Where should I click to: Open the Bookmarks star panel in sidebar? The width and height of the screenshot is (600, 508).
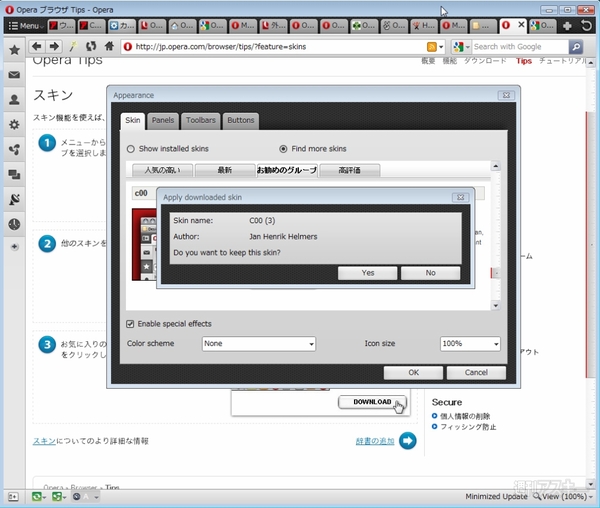[x=14, y=50]
